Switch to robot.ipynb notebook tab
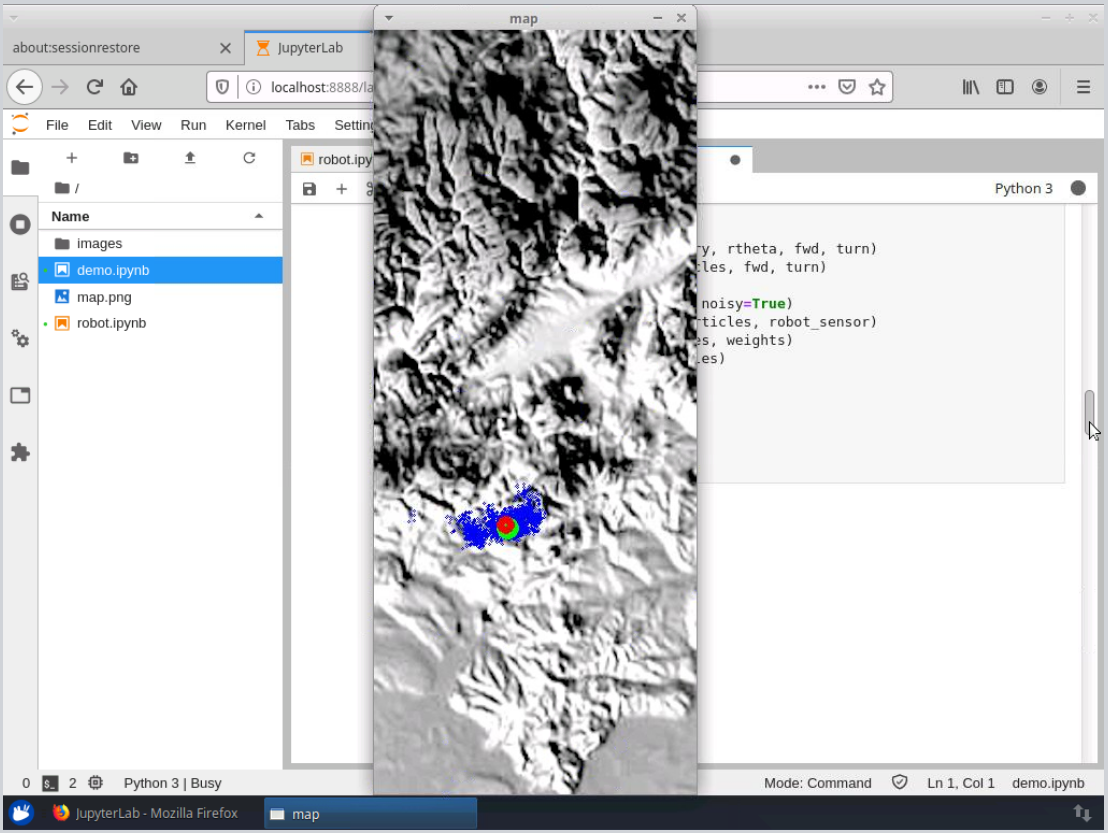1108x833 pixels. coord(334,160)
